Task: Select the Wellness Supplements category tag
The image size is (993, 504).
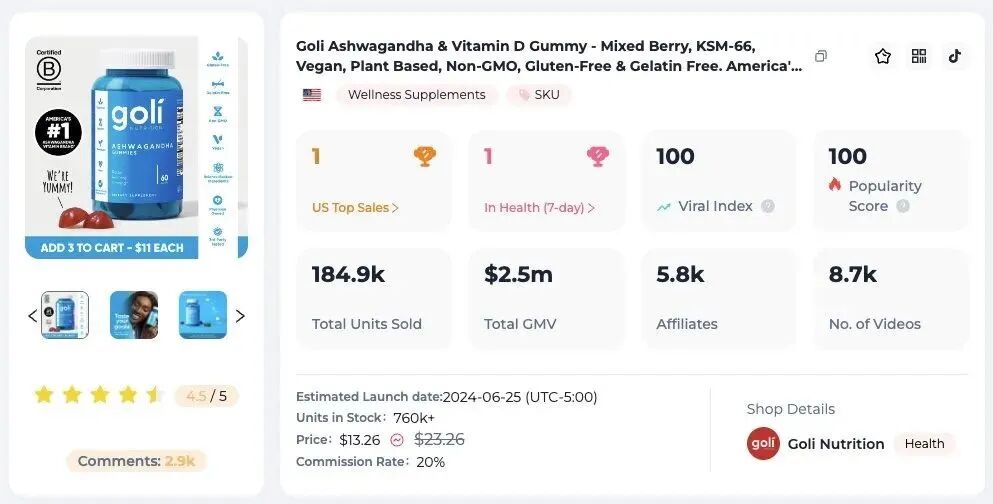Action: (x=416, y=95)
